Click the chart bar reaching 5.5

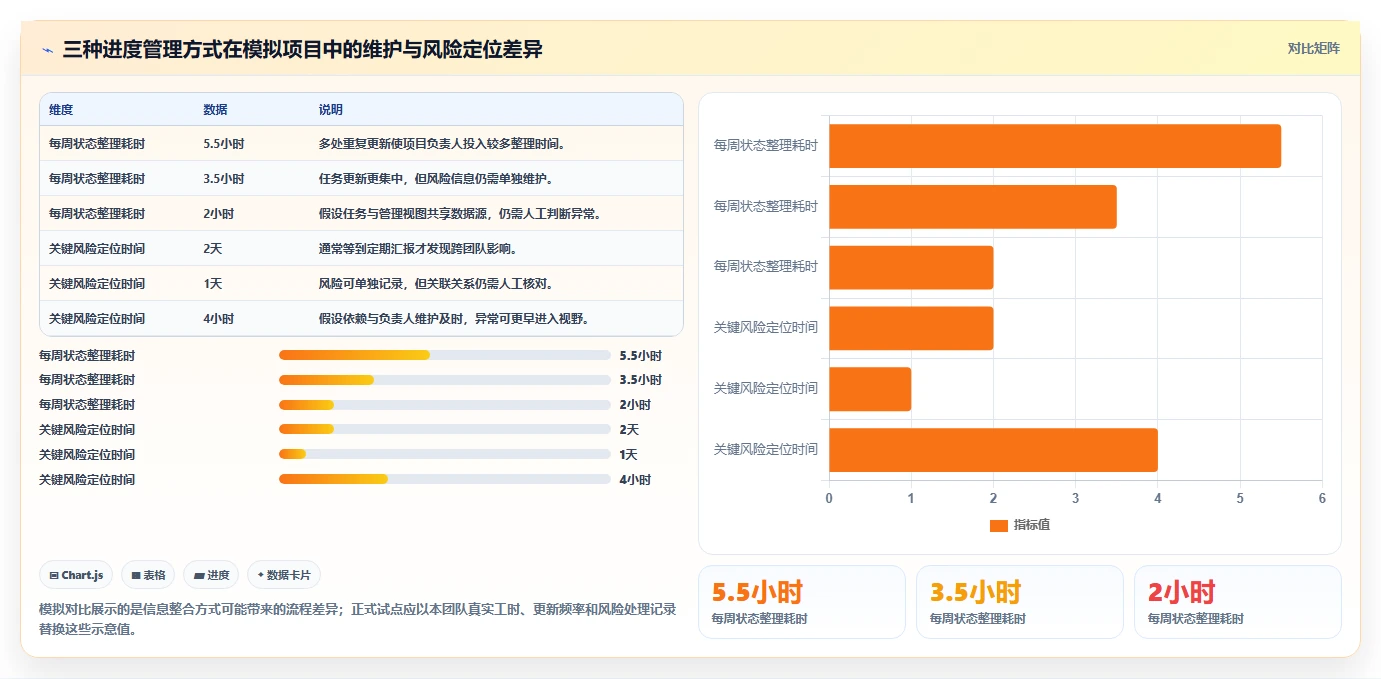click(x=1055, y=146)
